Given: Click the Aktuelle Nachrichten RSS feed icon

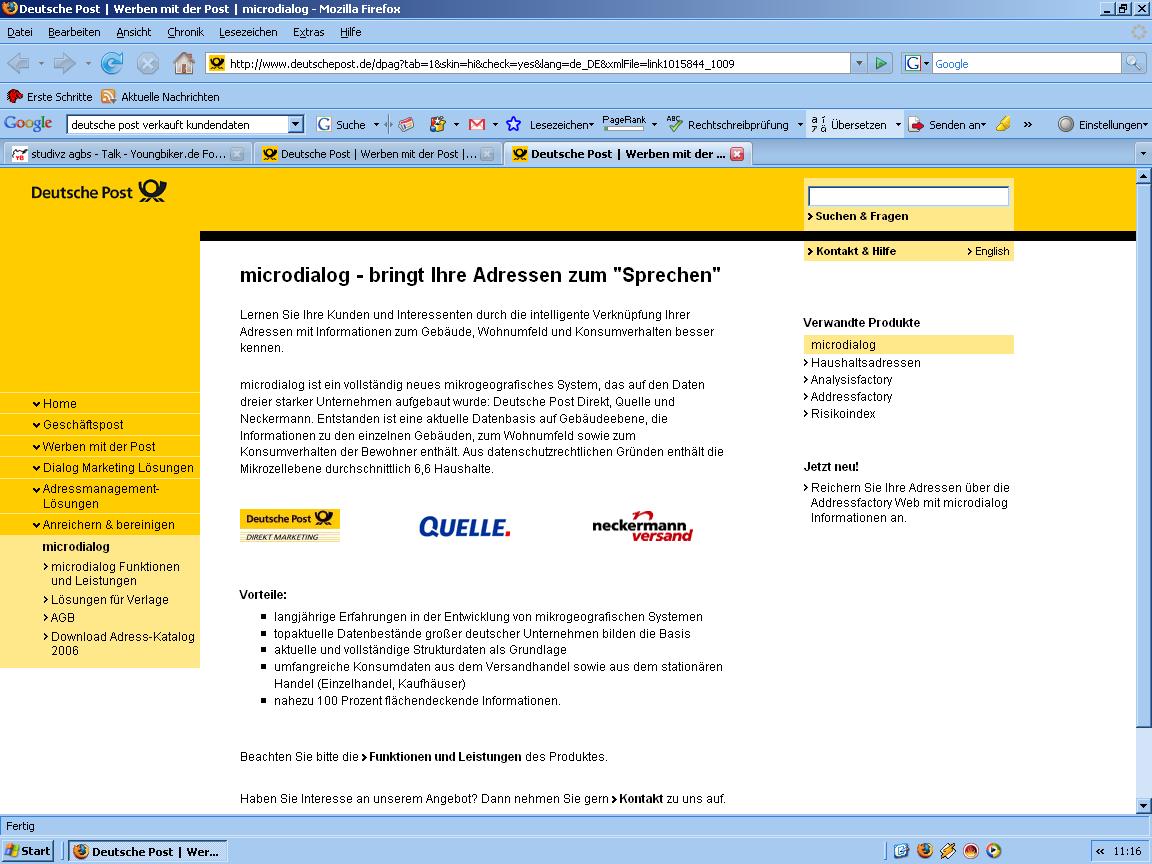Looking at the screenshot, I should (x=108, y=97).
